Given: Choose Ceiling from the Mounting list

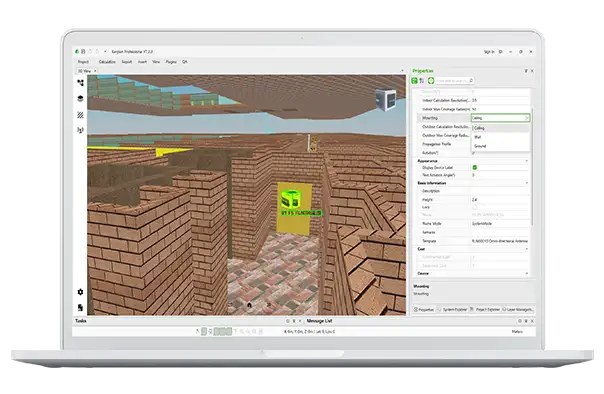Looking at the screenshot, I should [500, 128].
